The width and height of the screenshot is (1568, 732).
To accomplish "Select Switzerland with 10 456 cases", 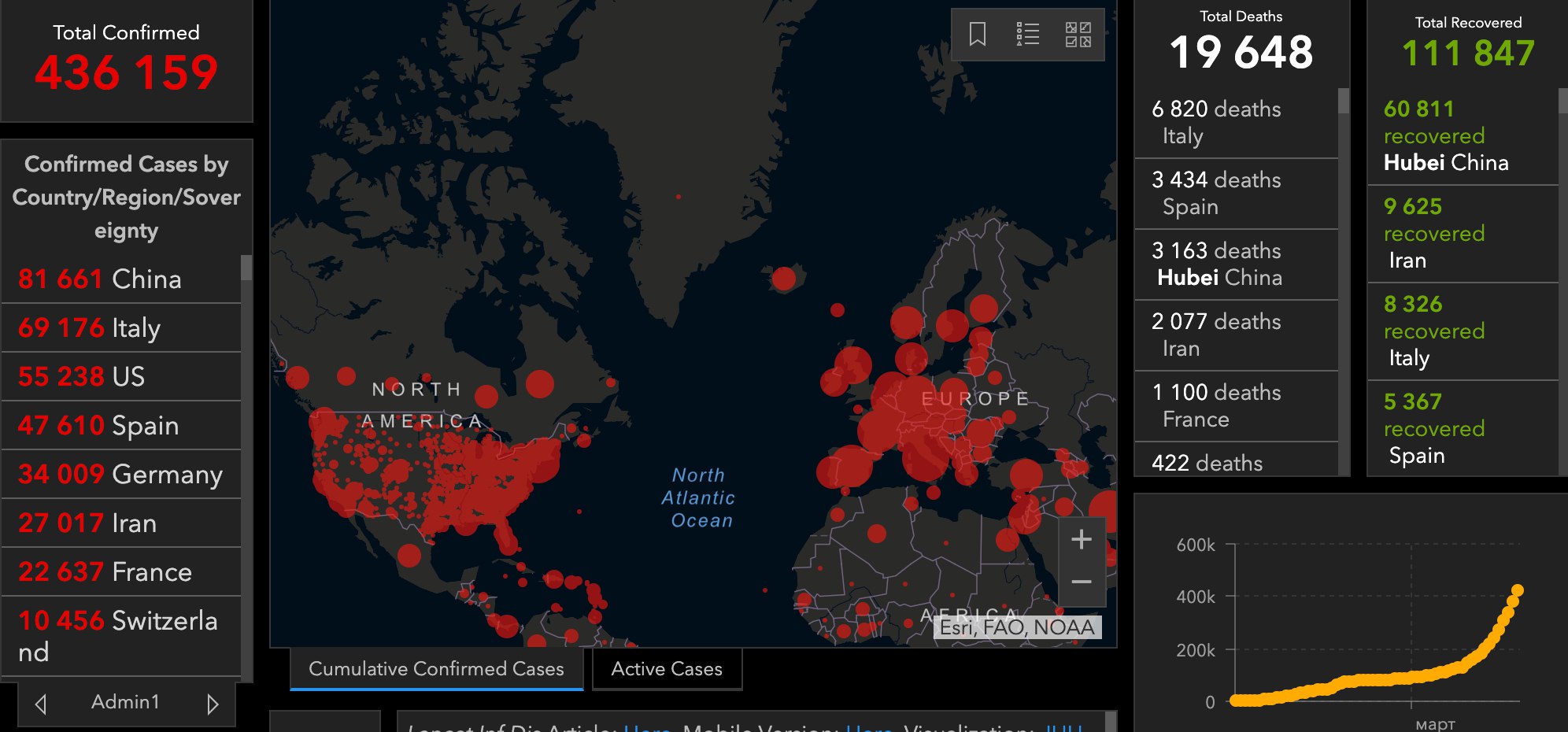I will pos(121,637).
